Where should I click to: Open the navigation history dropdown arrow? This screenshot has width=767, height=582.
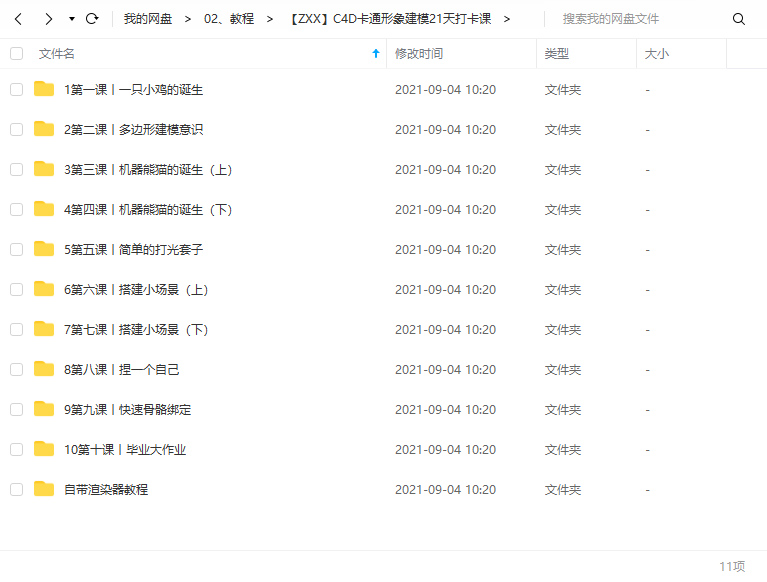72,19
